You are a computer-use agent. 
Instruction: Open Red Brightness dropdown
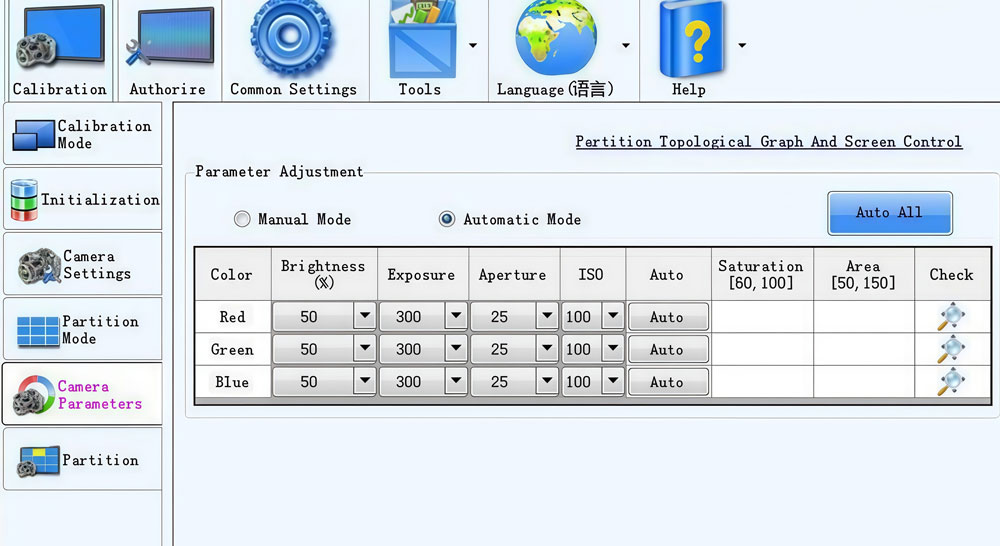365,316
